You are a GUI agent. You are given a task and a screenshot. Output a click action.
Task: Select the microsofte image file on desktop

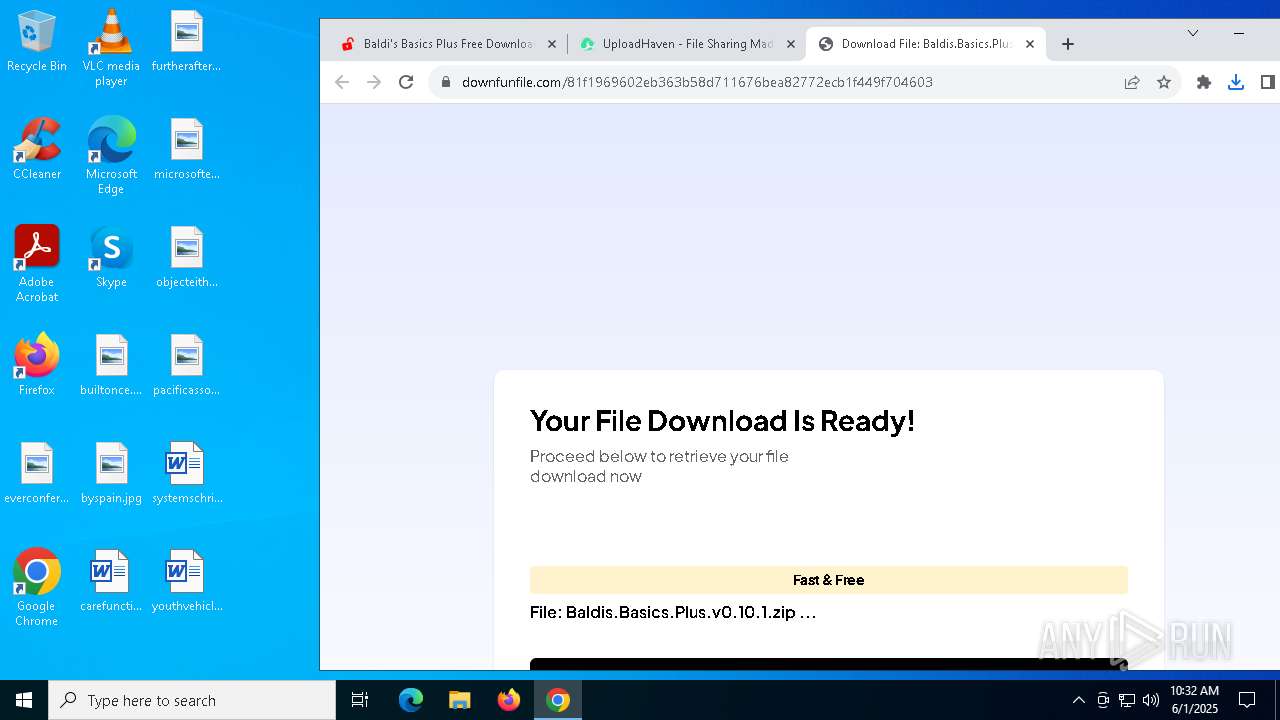pyautogui.click(x=186, y=150)
